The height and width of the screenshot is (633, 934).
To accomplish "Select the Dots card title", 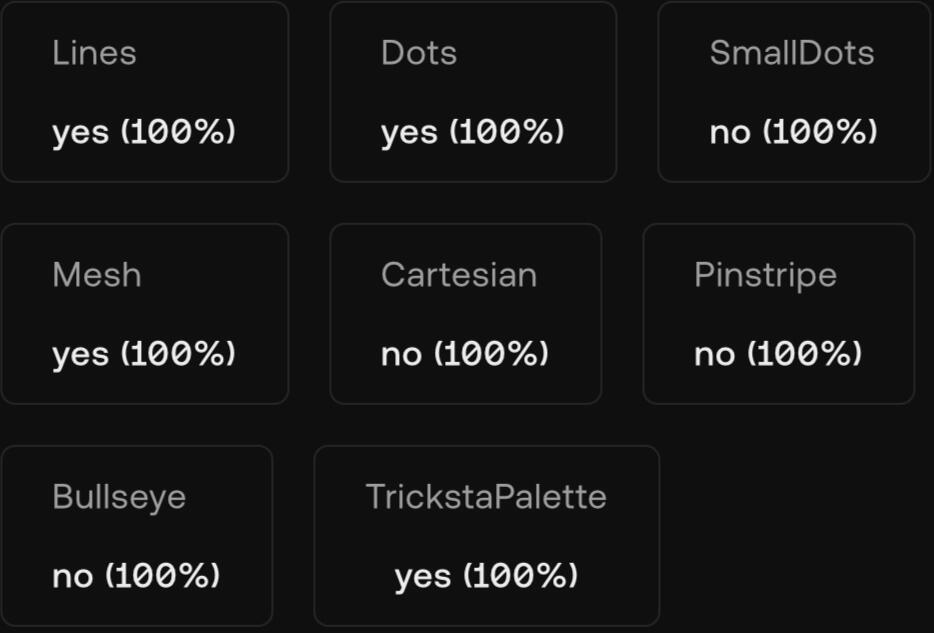I will 419,53.
